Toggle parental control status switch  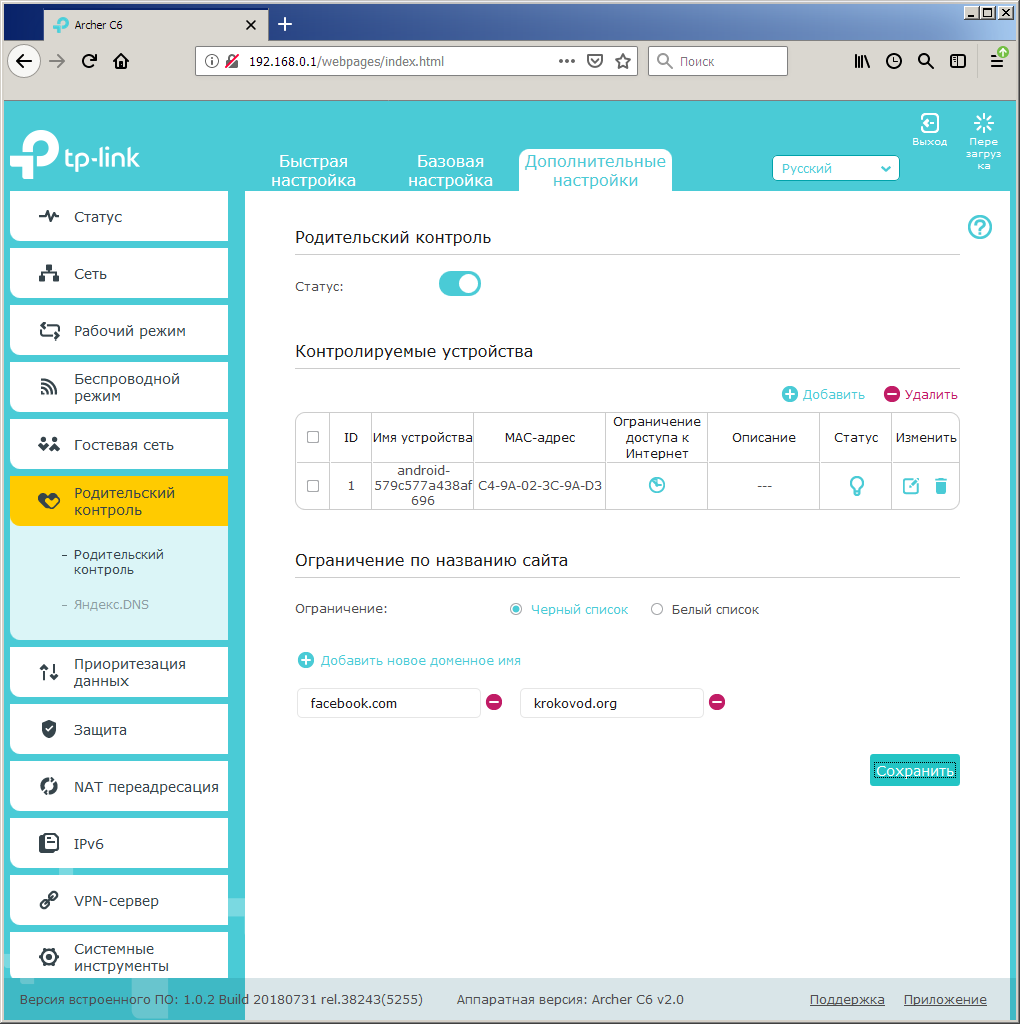(460, 284)
